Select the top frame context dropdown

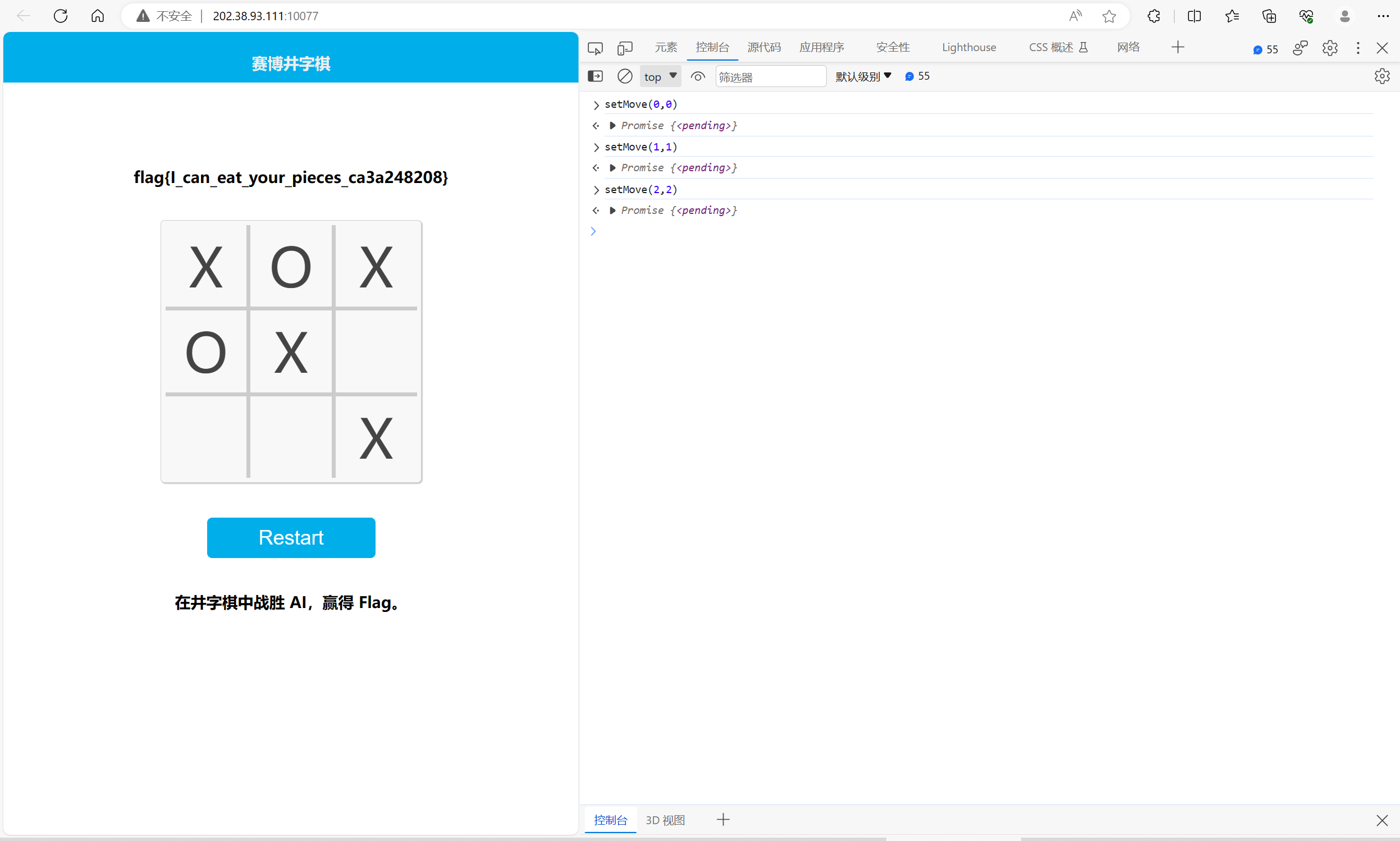pos(660,76)
